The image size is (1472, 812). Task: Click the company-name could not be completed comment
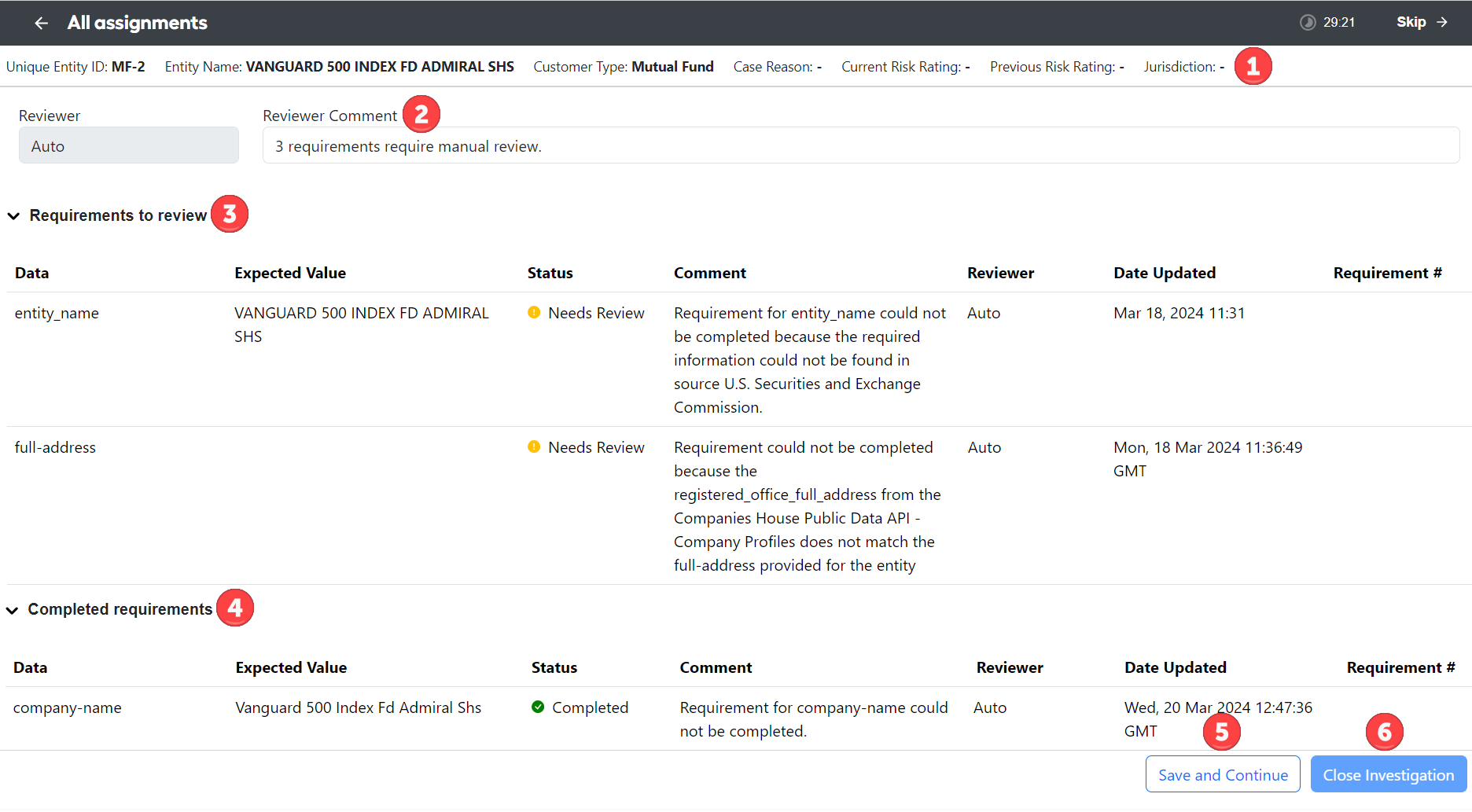[x=814, y=719]
